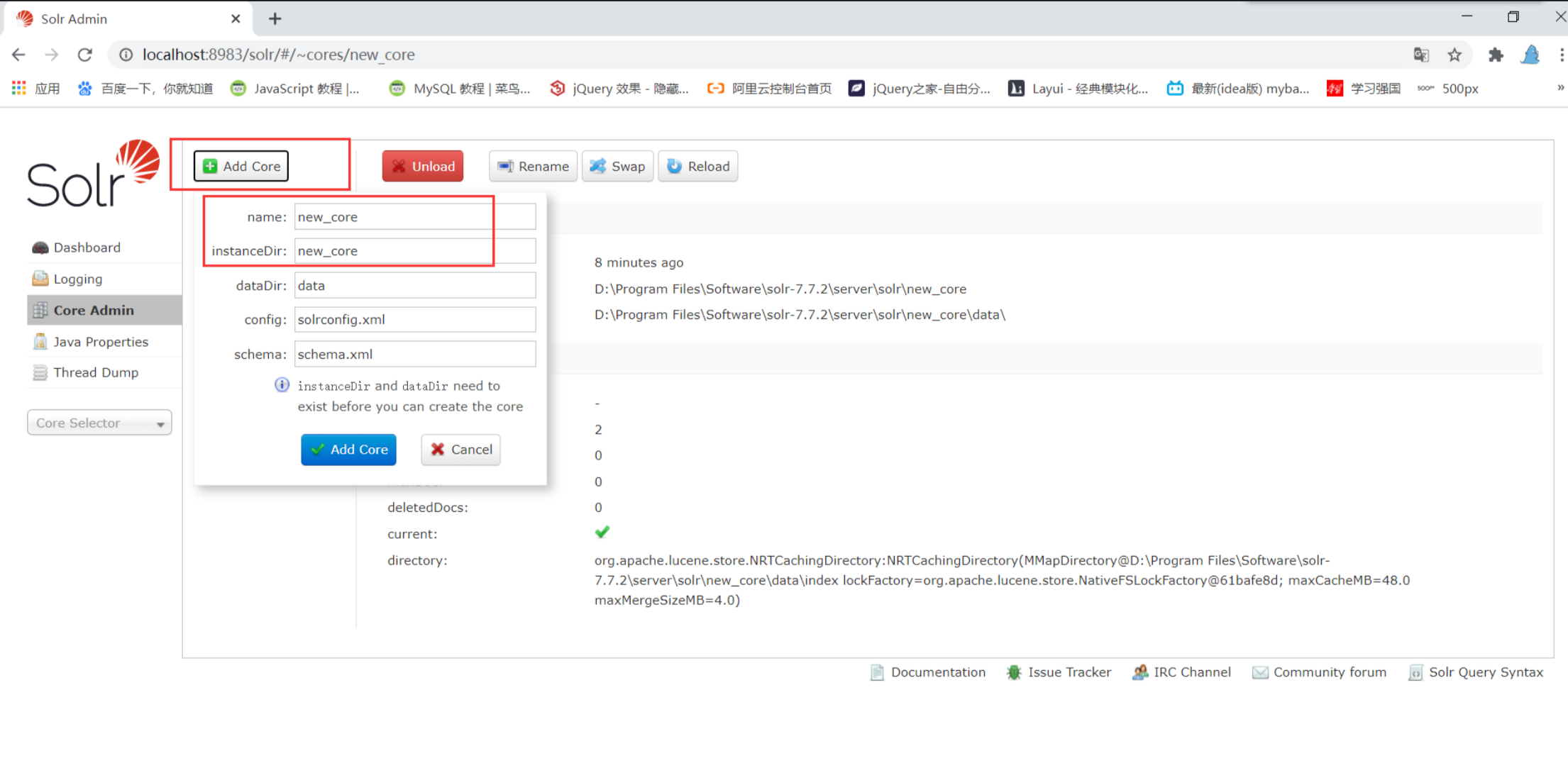Click the Rename core button
Viewport: 1568px width, 773px height.
click(533, 166)
